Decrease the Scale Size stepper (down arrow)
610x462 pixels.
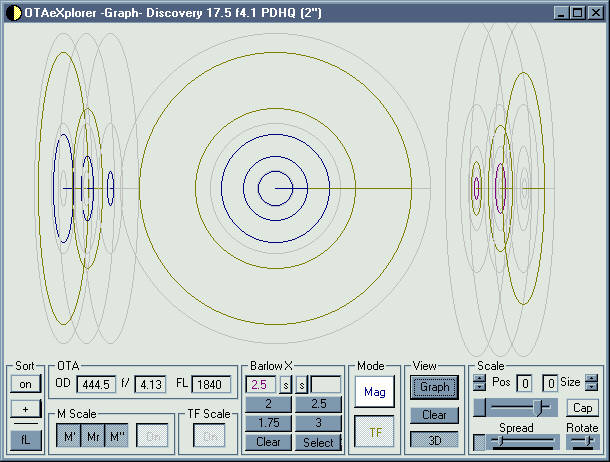591,387
